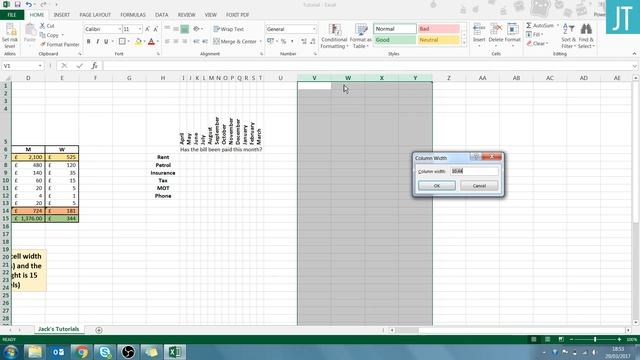Click the Column width input field

pyautogui.click(x=474, y=171)
